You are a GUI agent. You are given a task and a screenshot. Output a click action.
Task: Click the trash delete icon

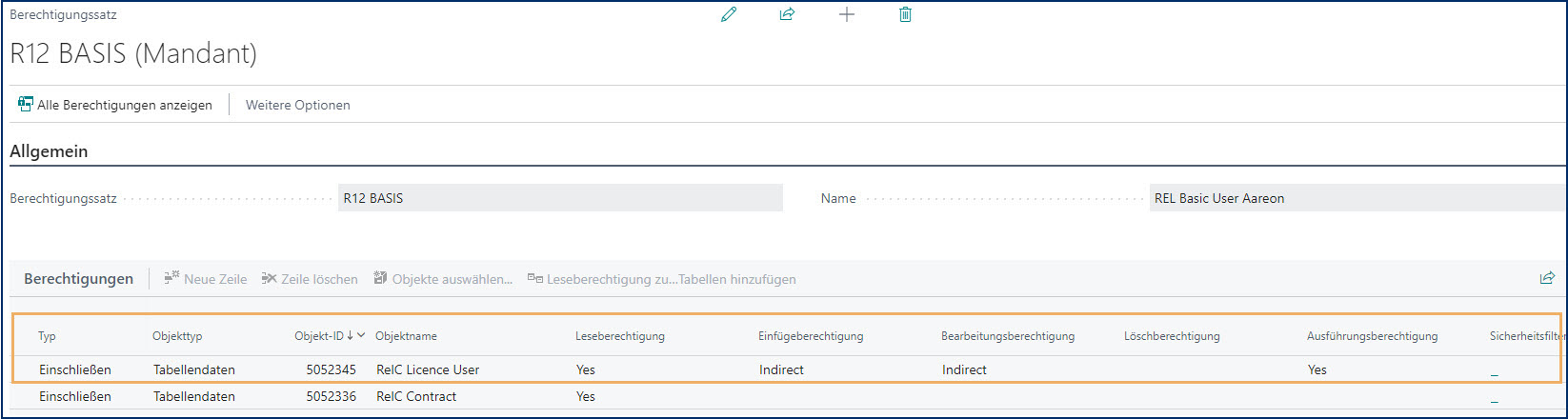(905, 14)
